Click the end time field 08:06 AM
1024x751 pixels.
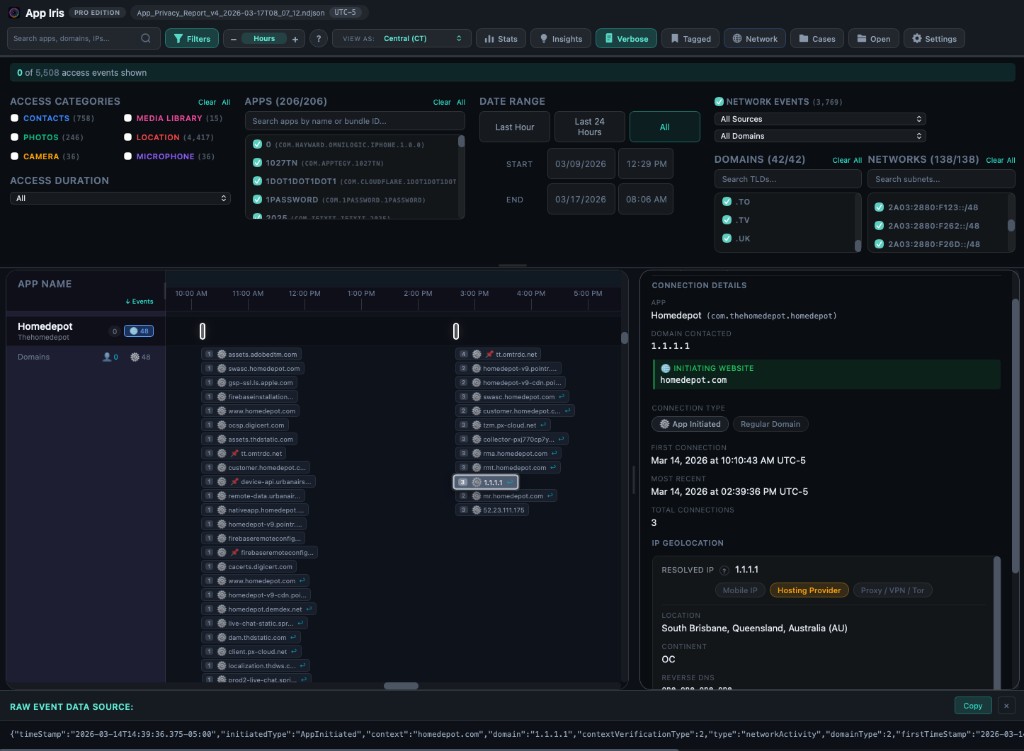pos(646,199)
